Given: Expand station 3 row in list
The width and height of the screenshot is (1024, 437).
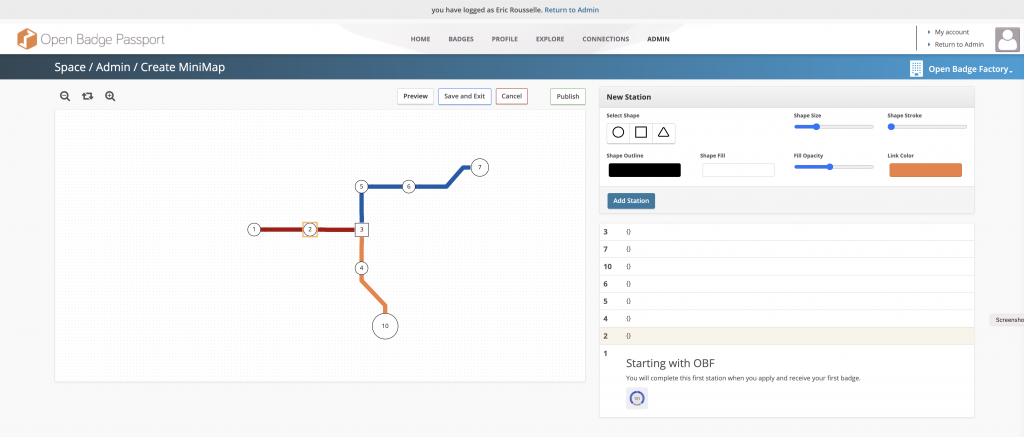Looking at the screenshot, I should pyautogui.click(x=606, y=231).
